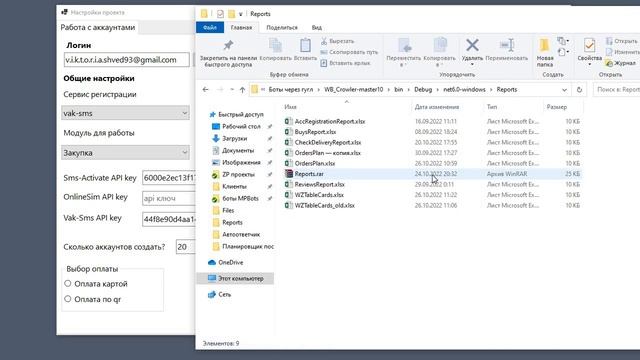The width and height of the screenshot is (640, 360).
Task: Open Рабочий стол in Quick access
Action: 241,127
